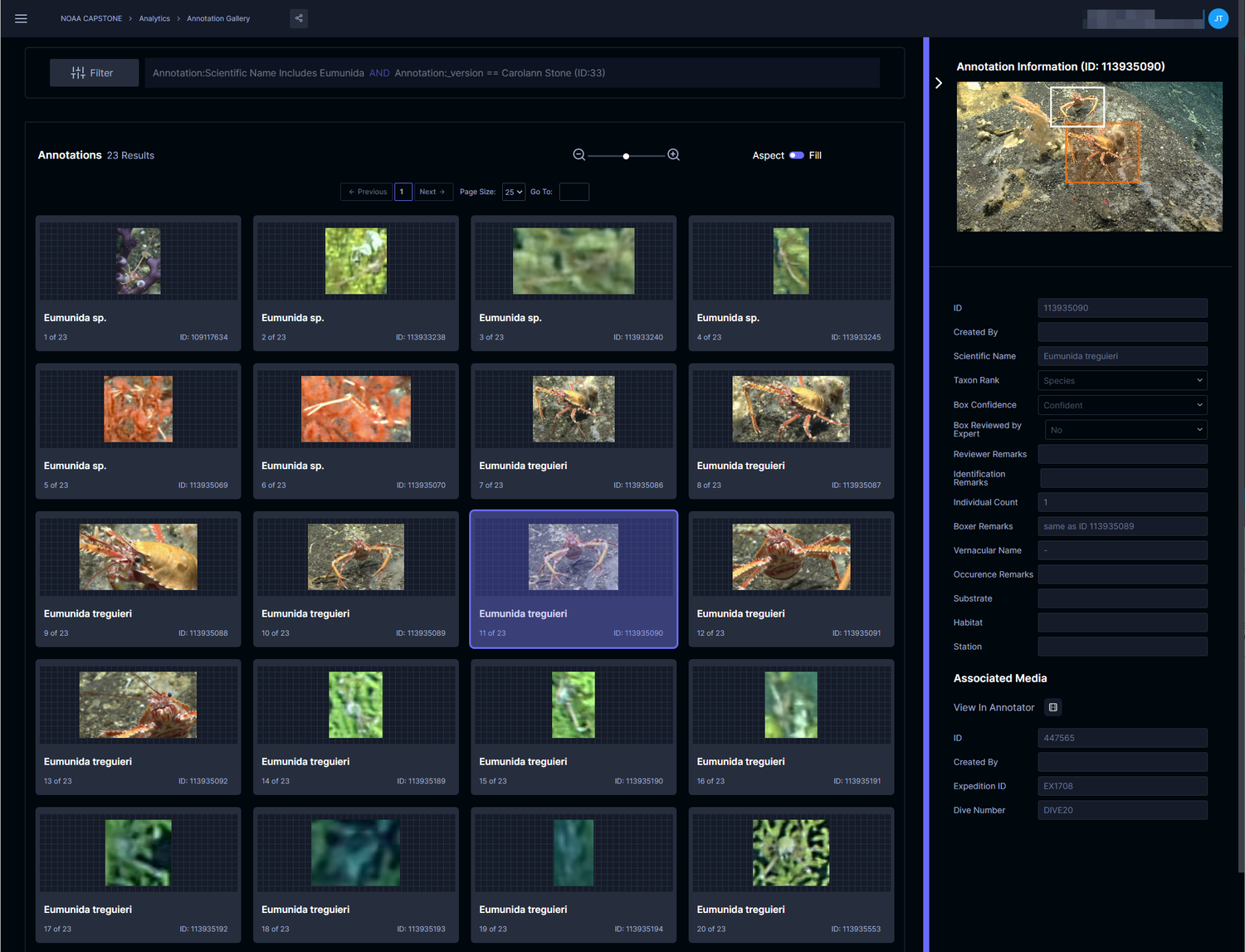Click the Substrate field
This screenshot has height=952, width=1245.
1122,598
